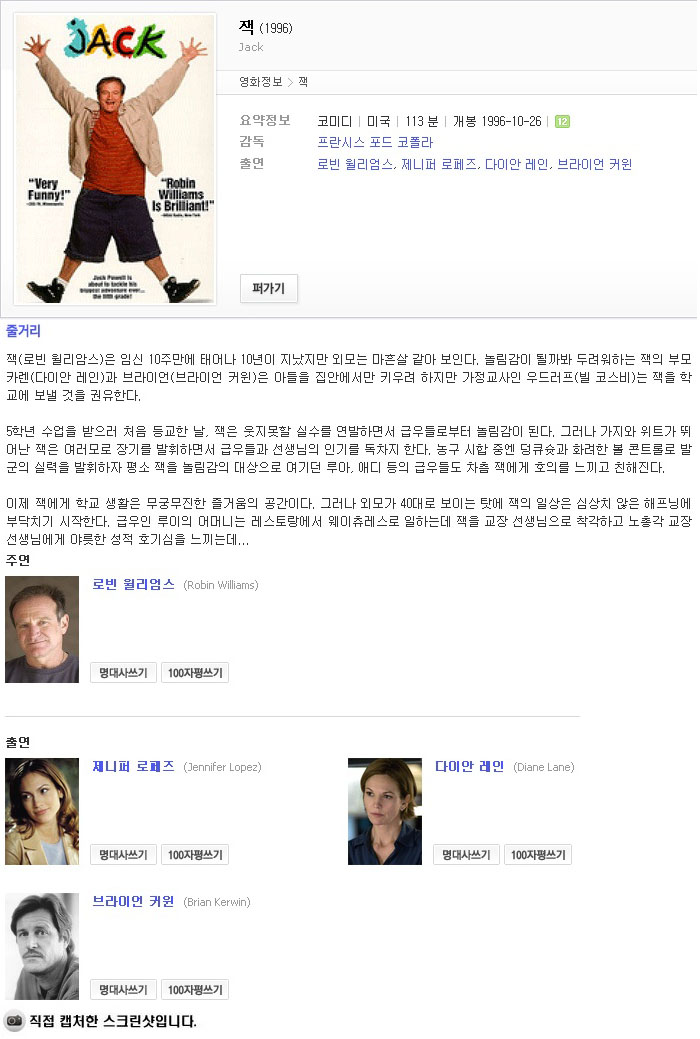700x1039 pixels.
Task: Open the 다이안 레인 name heading link
Action: pos(469,766)
